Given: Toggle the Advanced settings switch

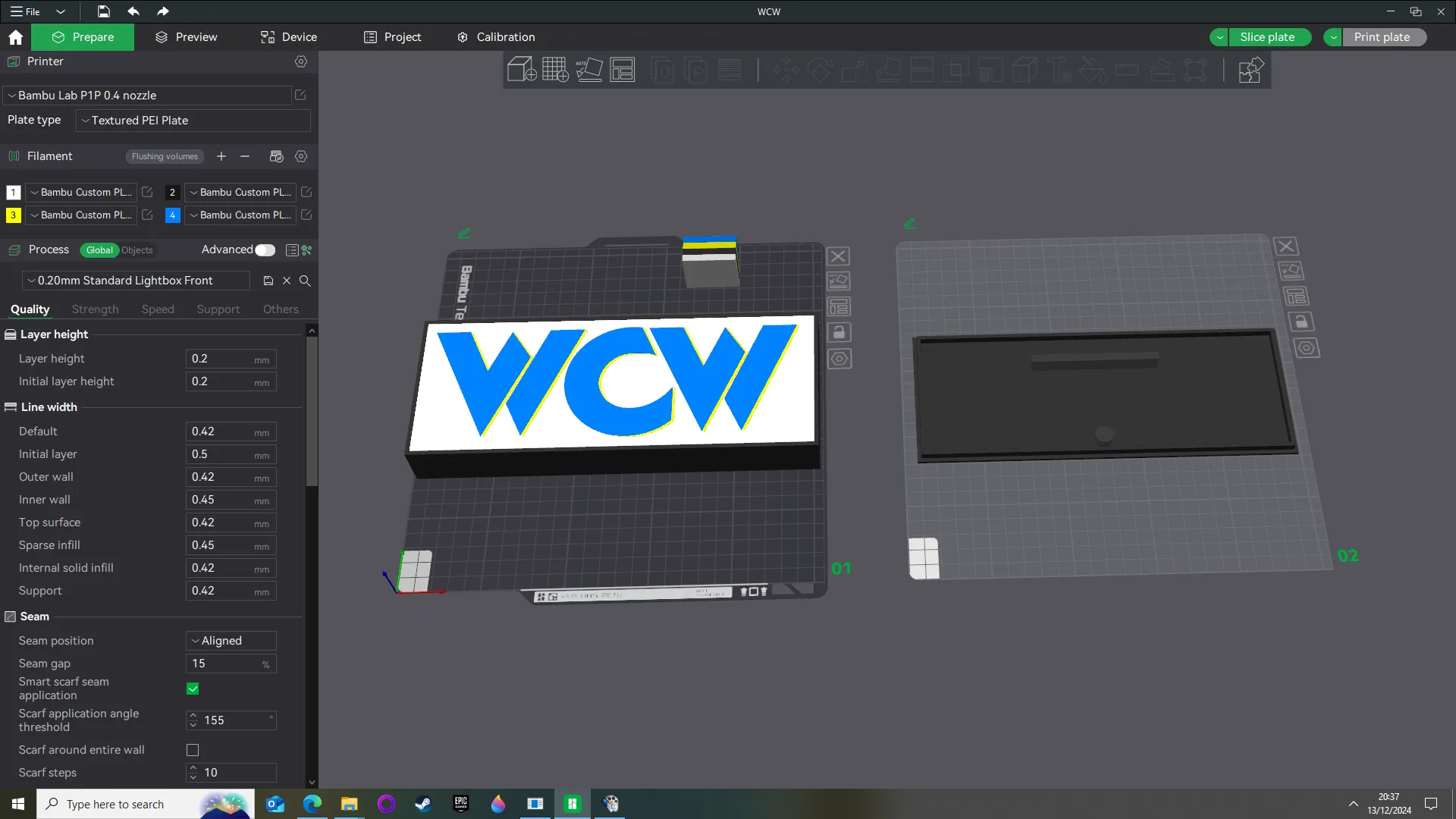Looking at the screenshot, I should tap(265, 250).
